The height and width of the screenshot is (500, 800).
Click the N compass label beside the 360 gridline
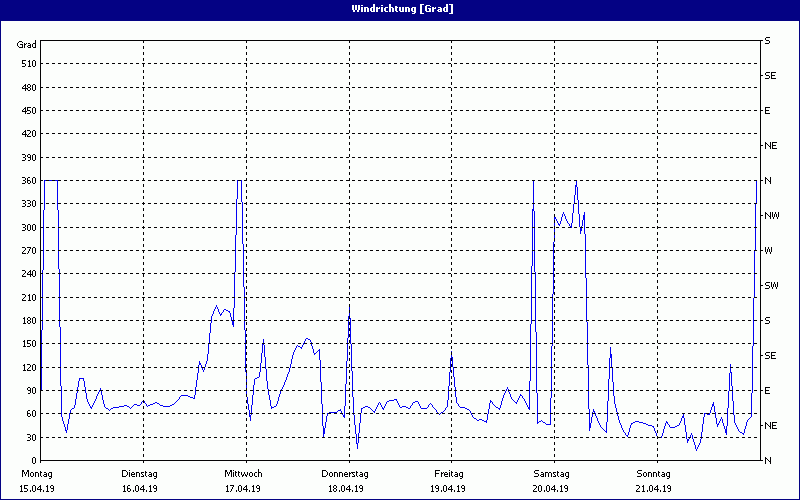click(768, 181)
